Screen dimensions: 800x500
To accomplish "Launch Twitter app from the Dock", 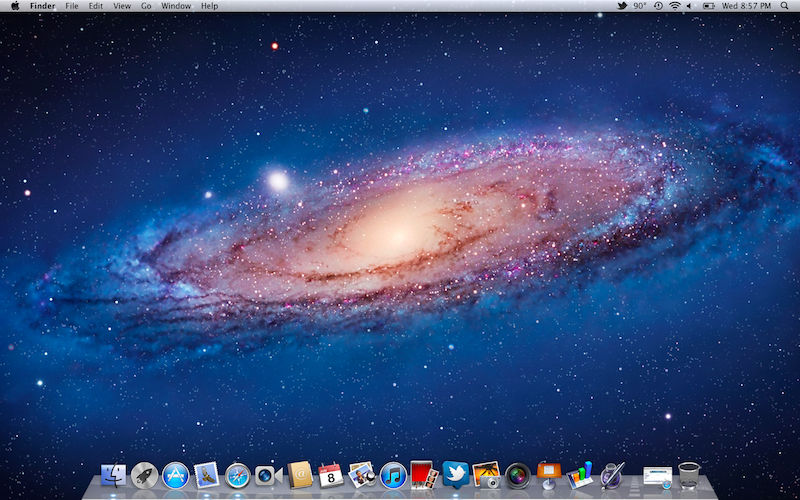I will click(456, 474).
